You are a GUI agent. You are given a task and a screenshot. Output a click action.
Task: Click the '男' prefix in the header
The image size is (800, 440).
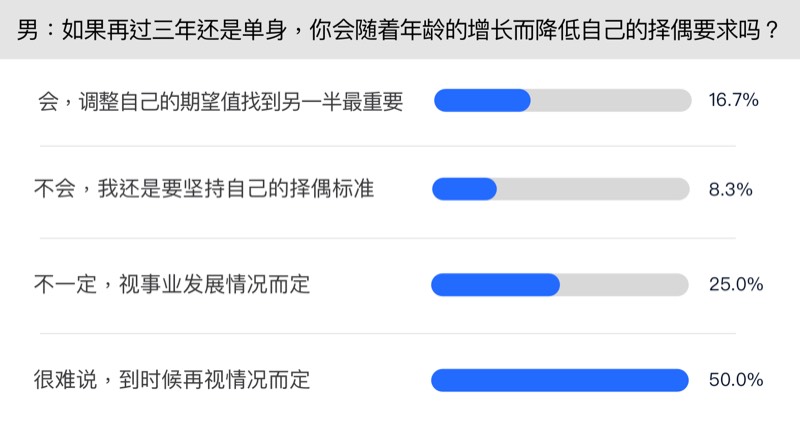[29, 29]
